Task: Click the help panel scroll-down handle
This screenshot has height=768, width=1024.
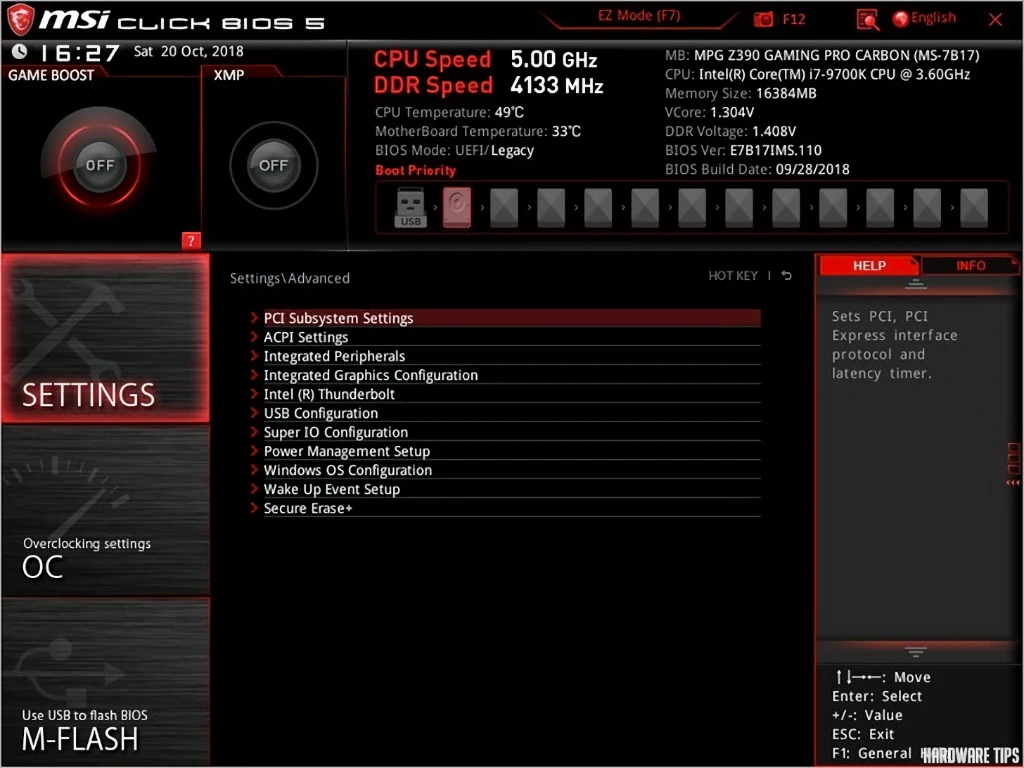Action: click(916, 652)
